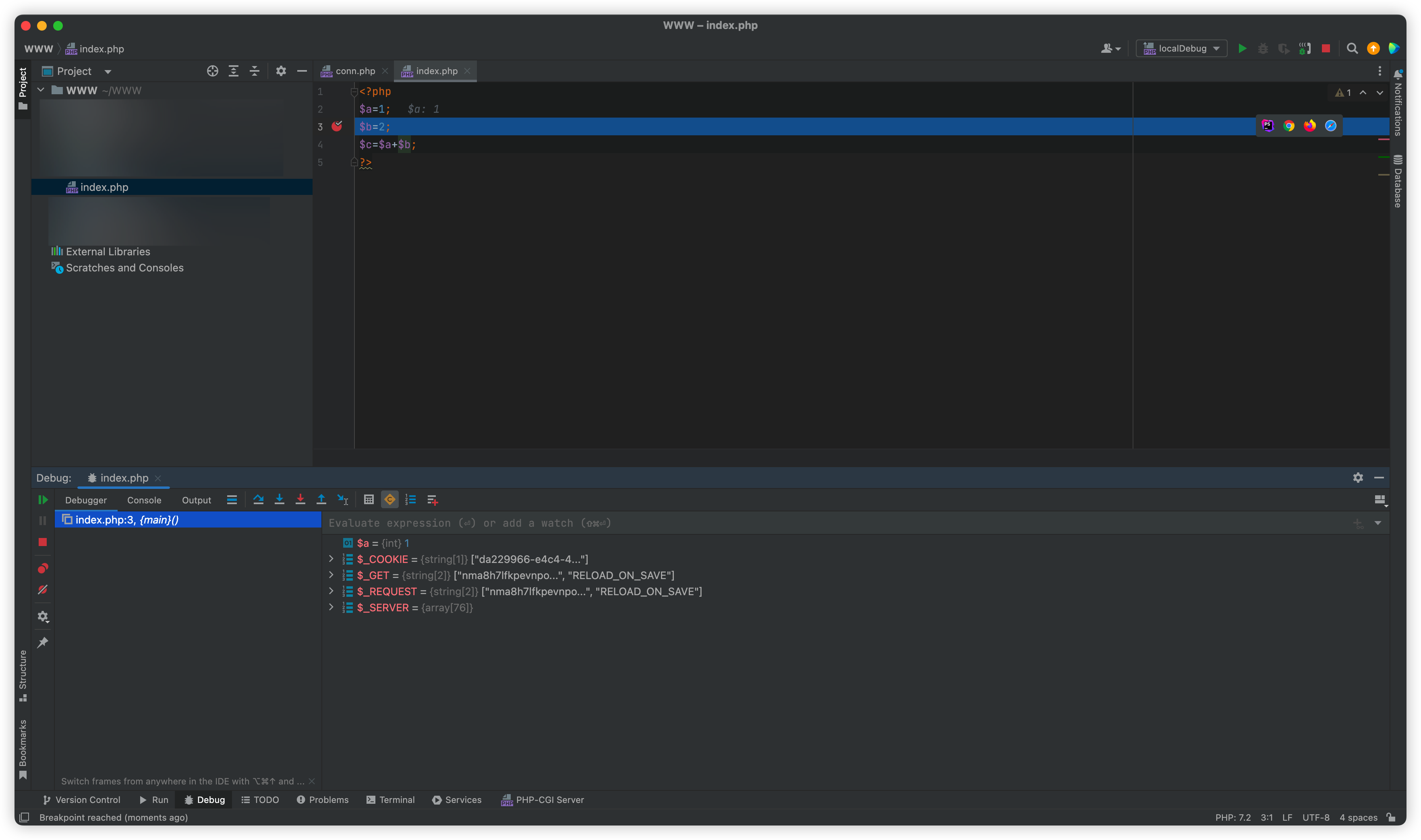Open Project panel gear options
This screenshot has width=1421, height=840.
click(x=281, y=71)
